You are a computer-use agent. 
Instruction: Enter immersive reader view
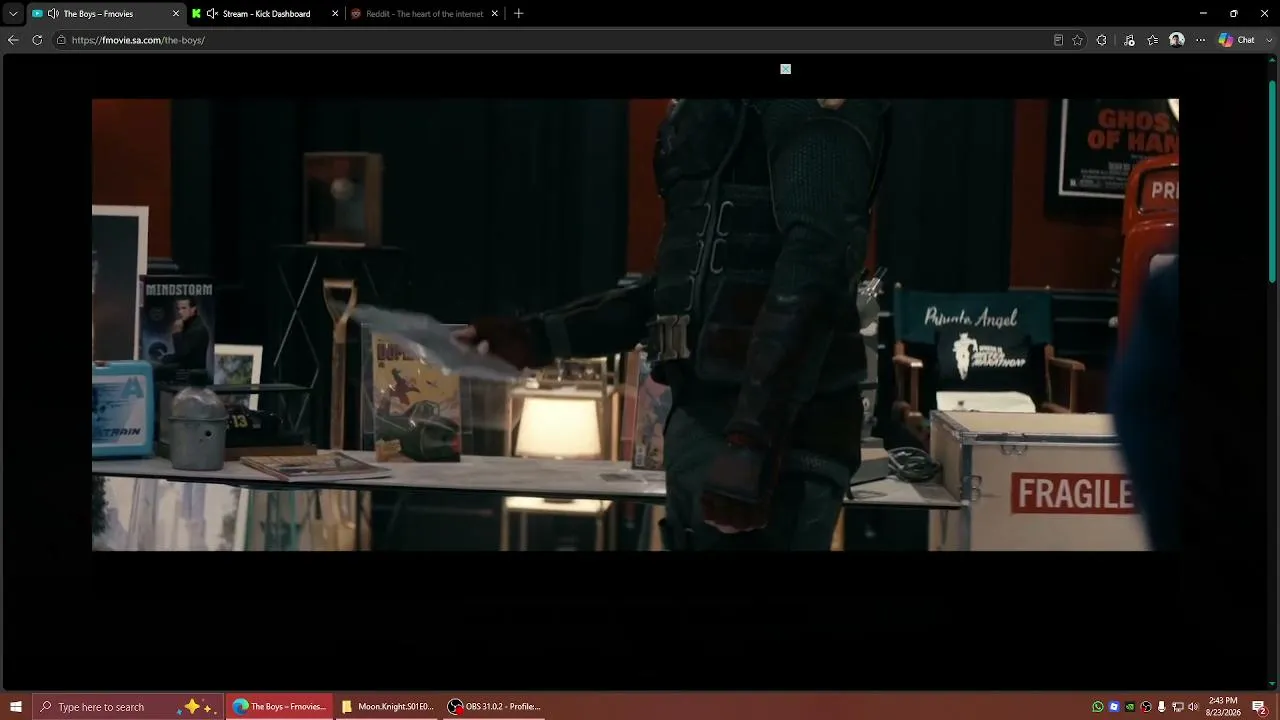(x=1058, y=40)
